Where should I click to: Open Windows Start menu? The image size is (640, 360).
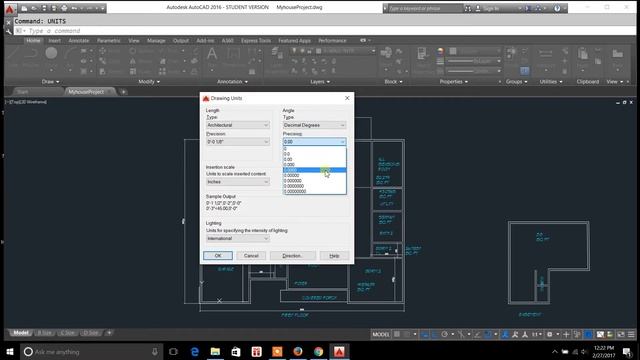(10, 351)
